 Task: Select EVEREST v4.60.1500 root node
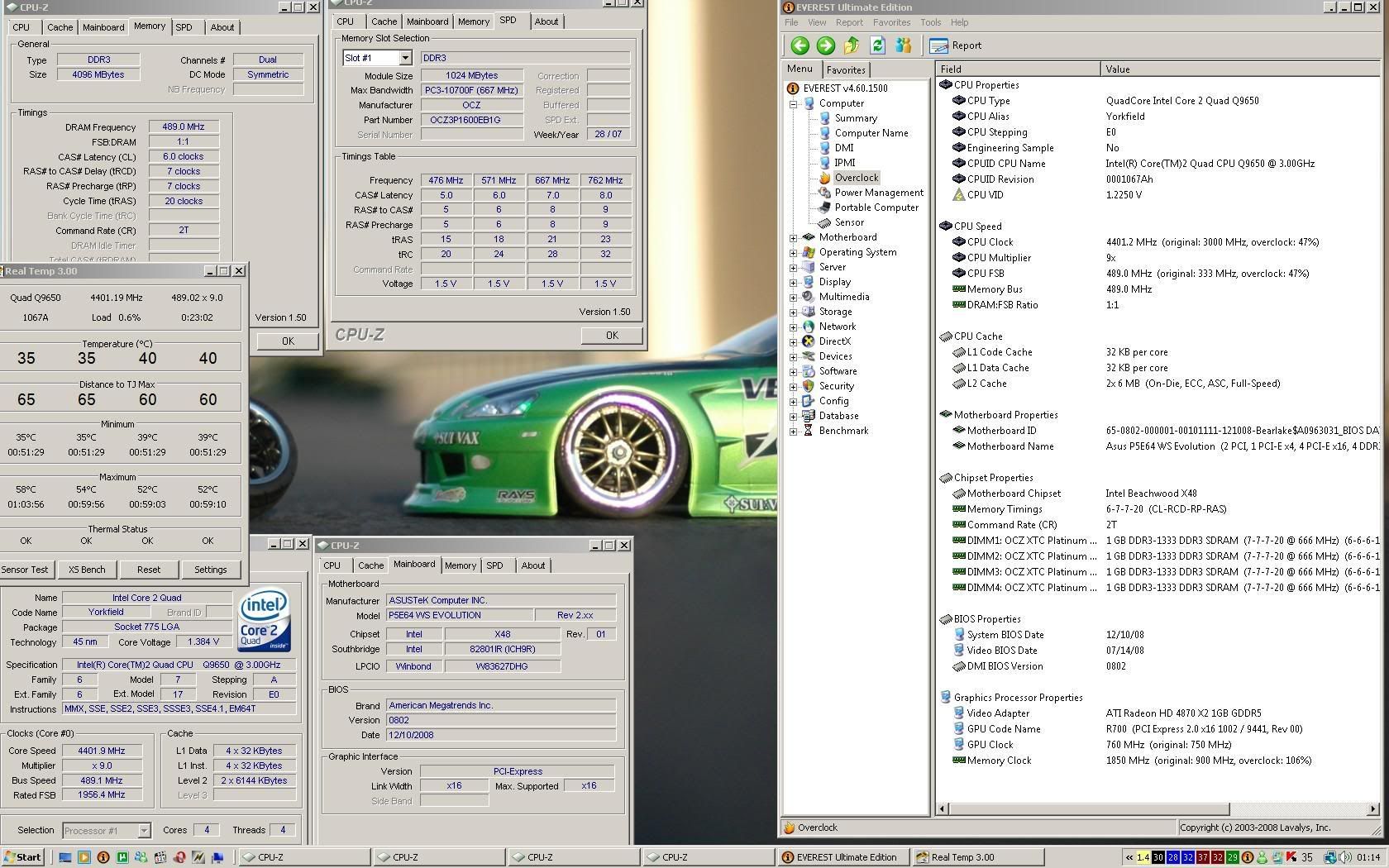[845, 88]
